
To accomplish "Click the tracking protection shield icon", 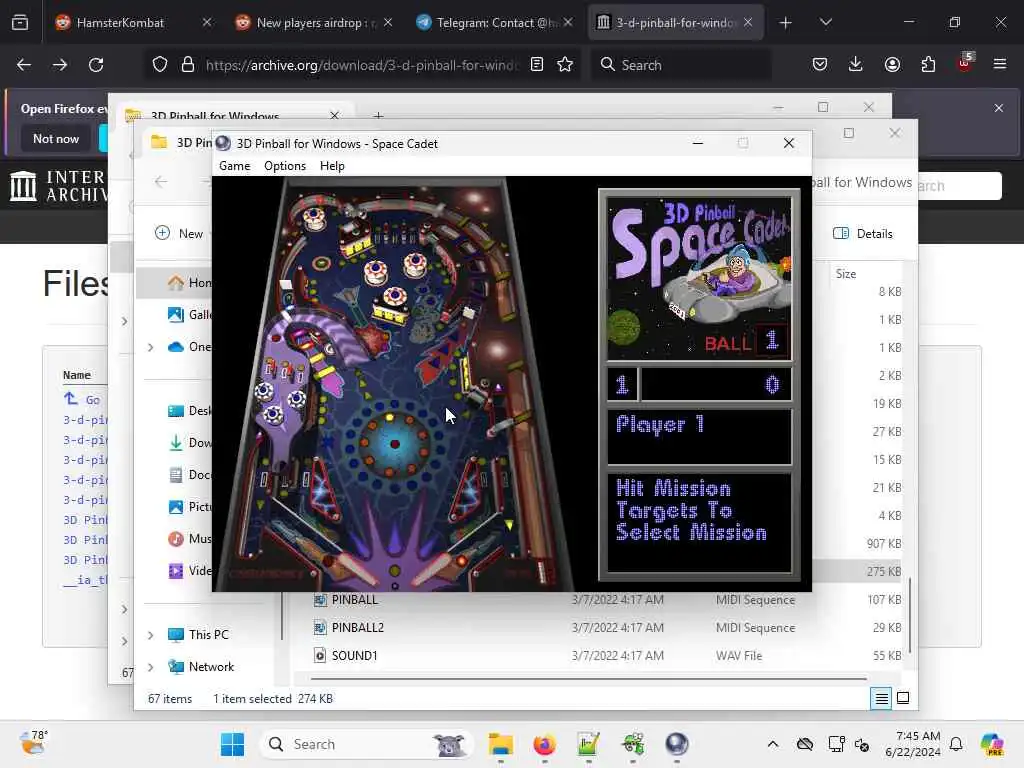I will (x=160, y=65).
